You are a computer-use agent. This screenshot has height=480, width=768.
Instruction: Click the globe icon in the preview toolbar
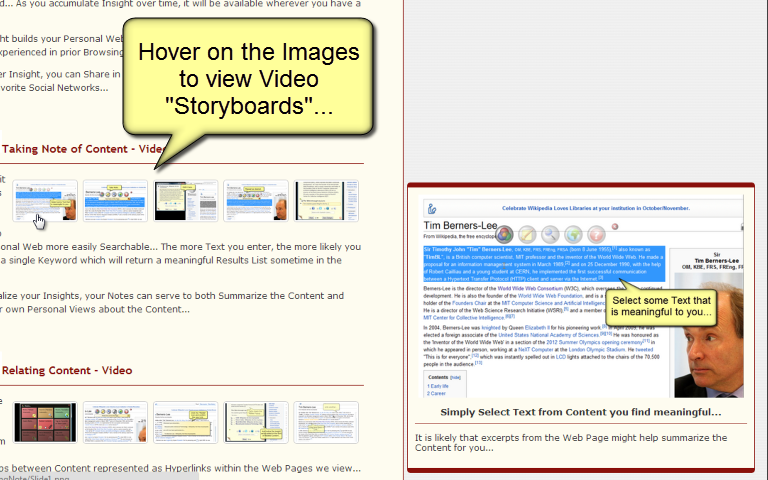574,235
